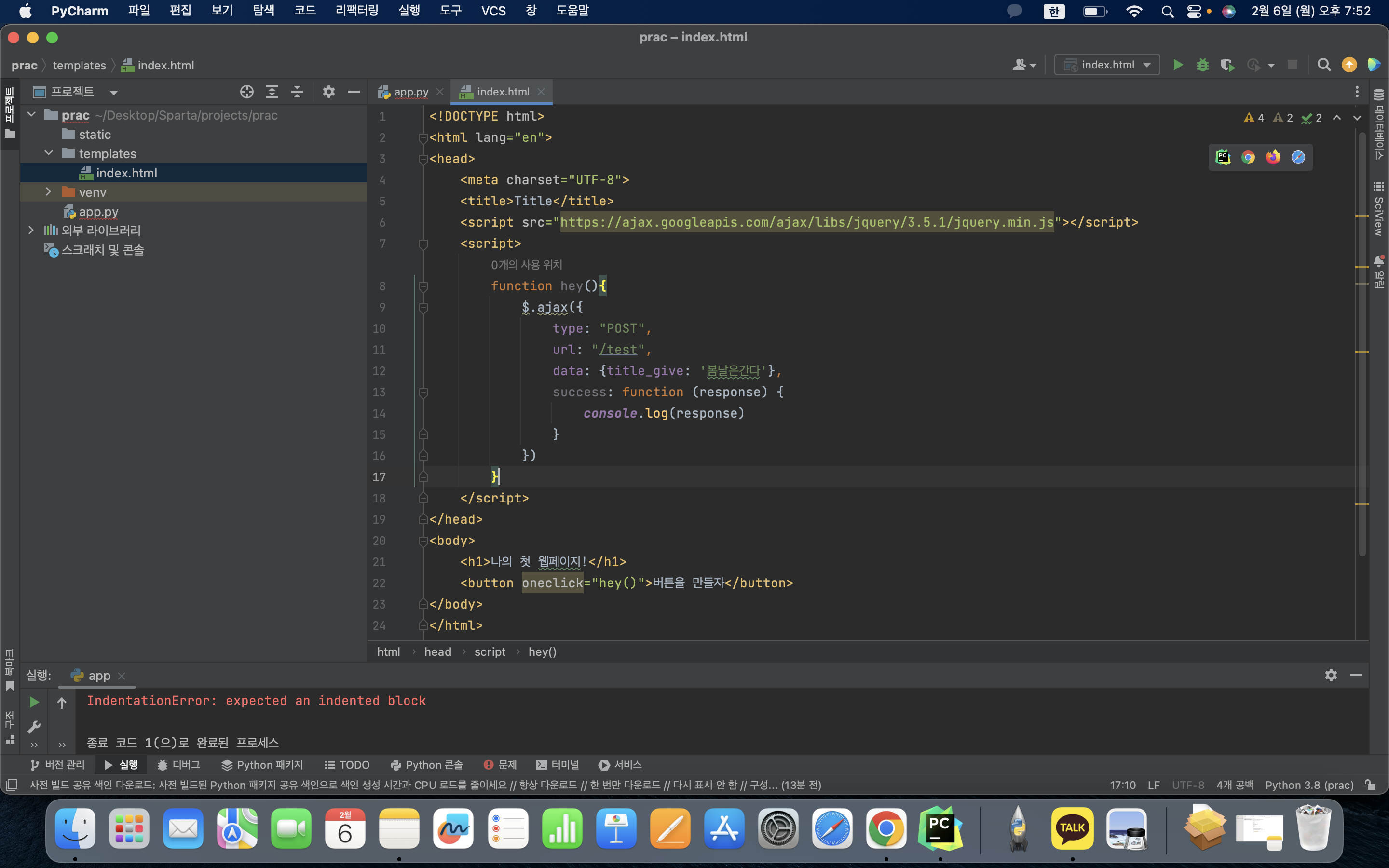Run with coverage shield icon
The height and width of the screenshot is (868, 1389).
[1227, 65]
